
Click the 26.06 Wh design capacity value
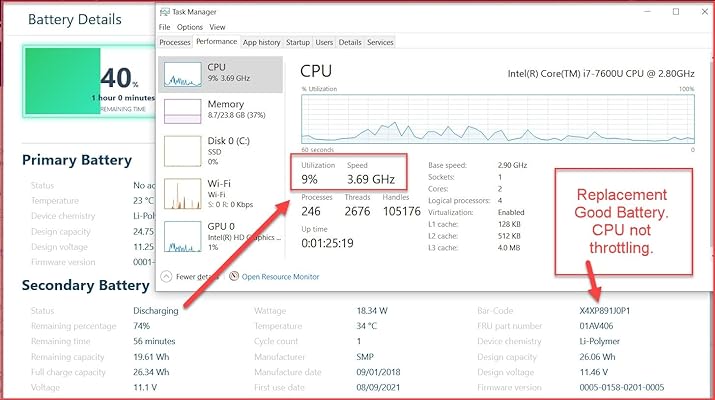(597, 357)
